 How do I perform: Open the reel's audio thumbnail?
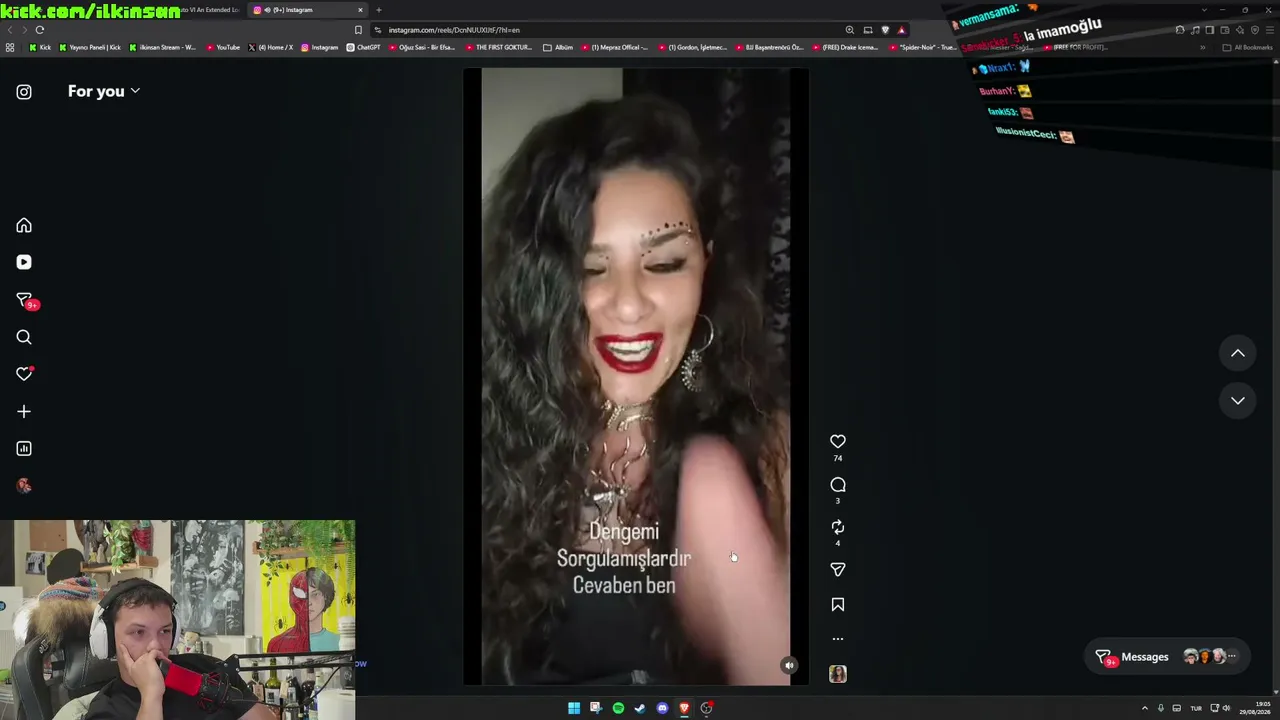point(838,674)
